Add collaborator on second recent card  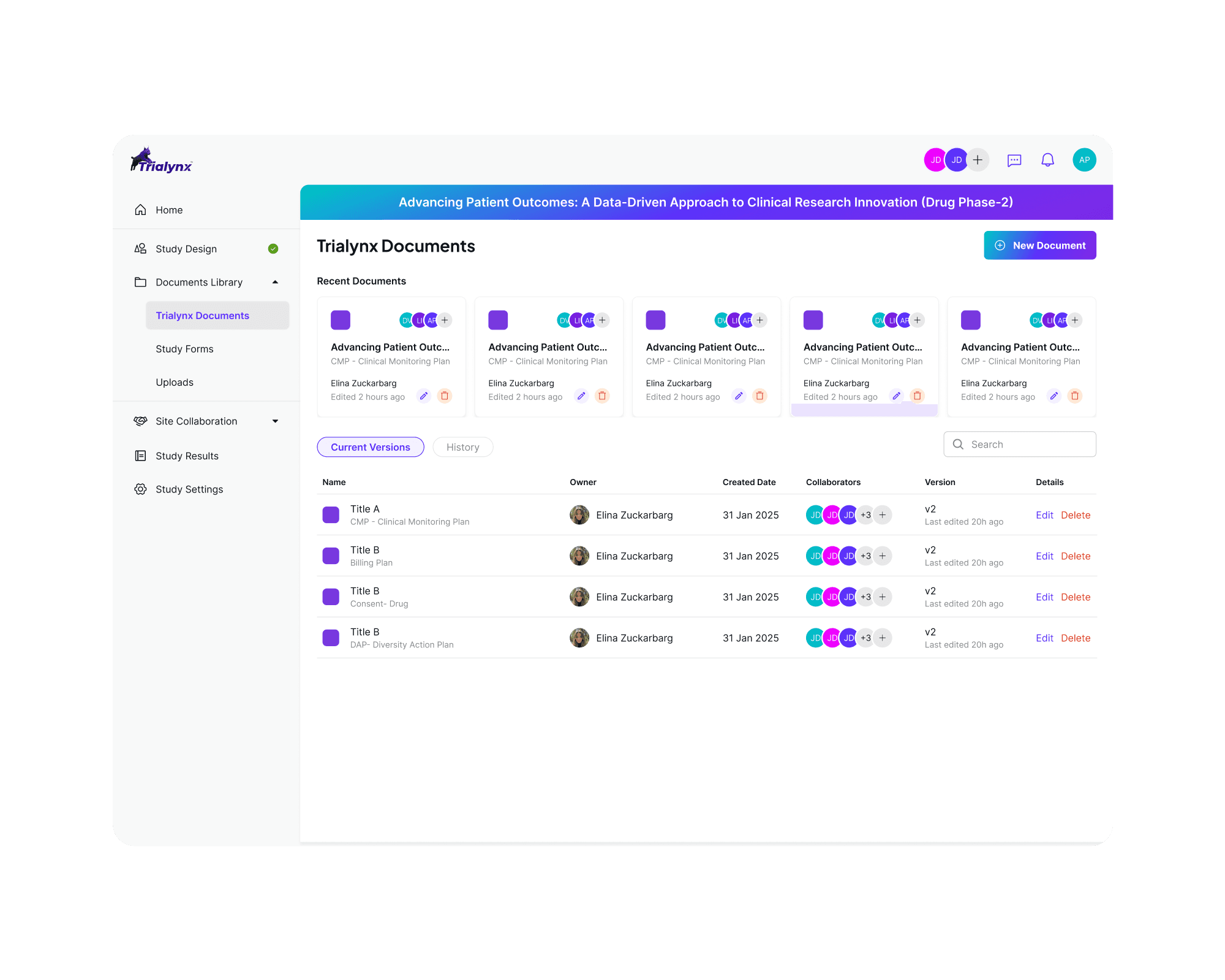[603, 320]
